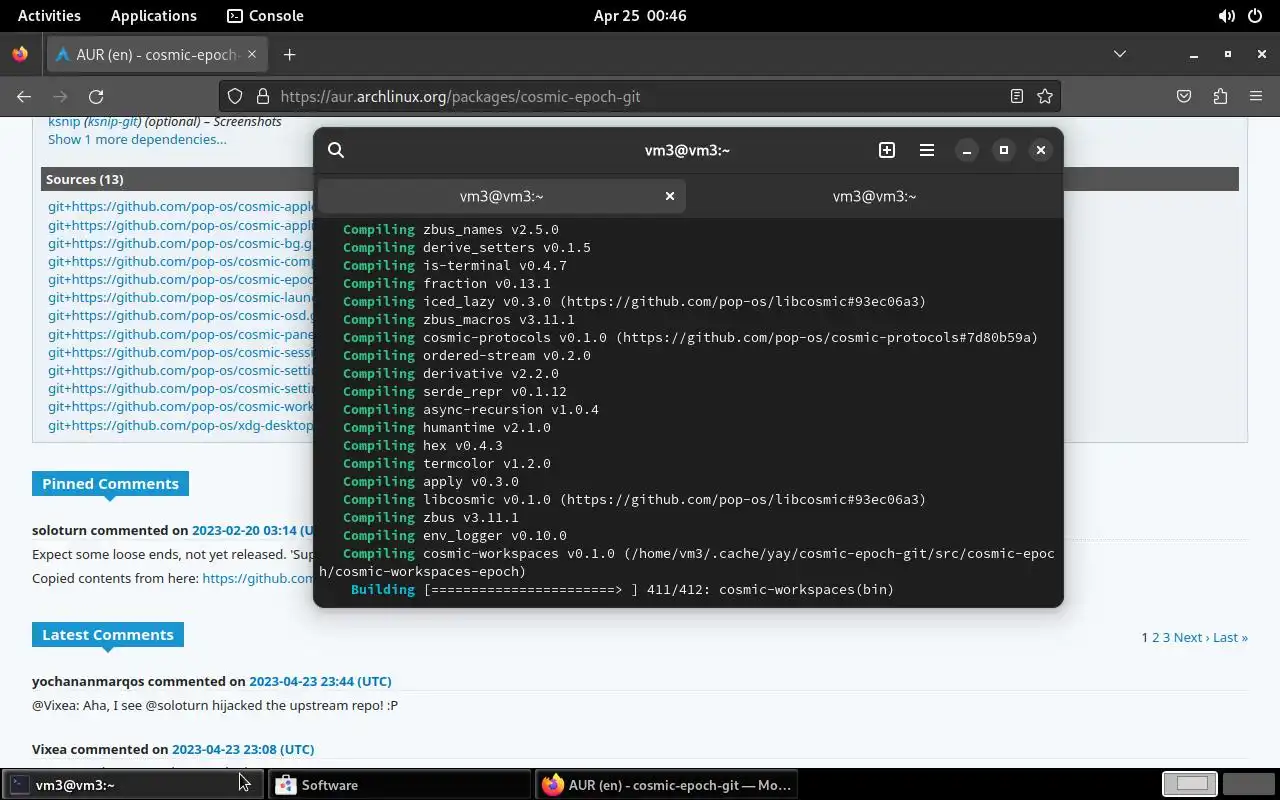Select the first vm3@vm3:~ terminal tab
This screenshot has height=800, width=1280.
coord(501,196)
